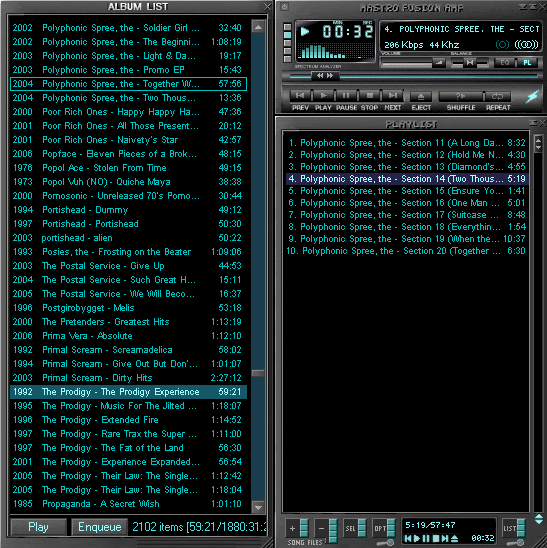Viewport: 547px width, 548px height.
Task: Toggle elapsed/remaining on the 00:32 time display
Action: (x=347, y=32)
